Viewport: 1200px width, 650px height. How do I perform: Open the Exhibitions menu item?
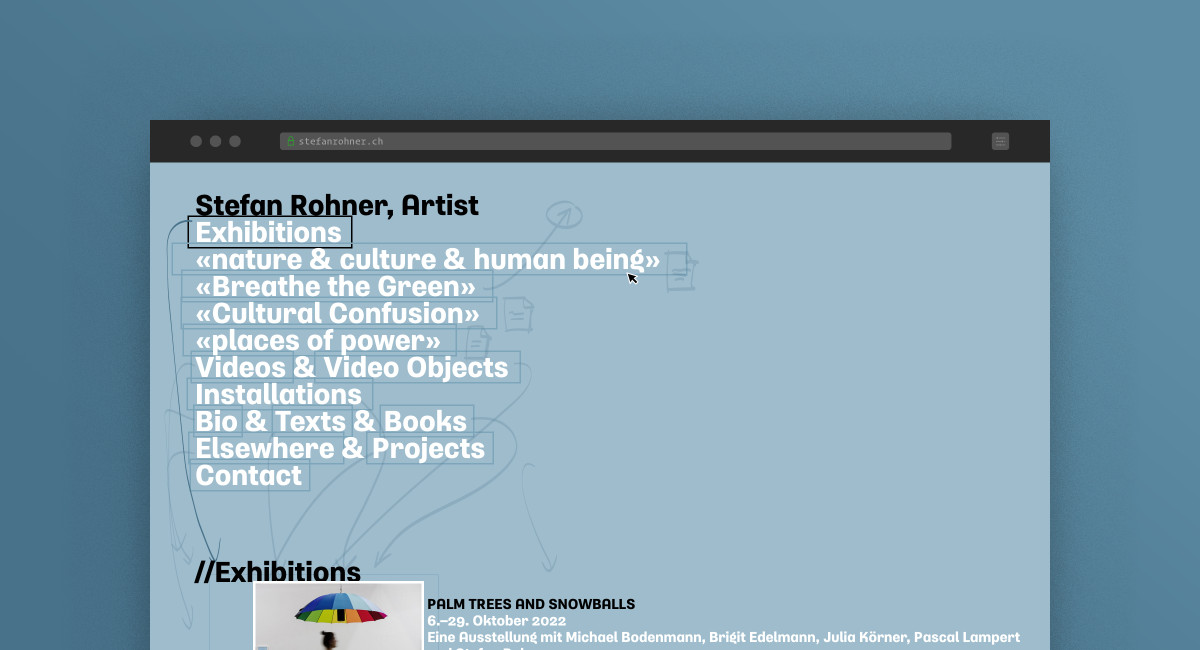pyautogui.click(x=269, y=232)
